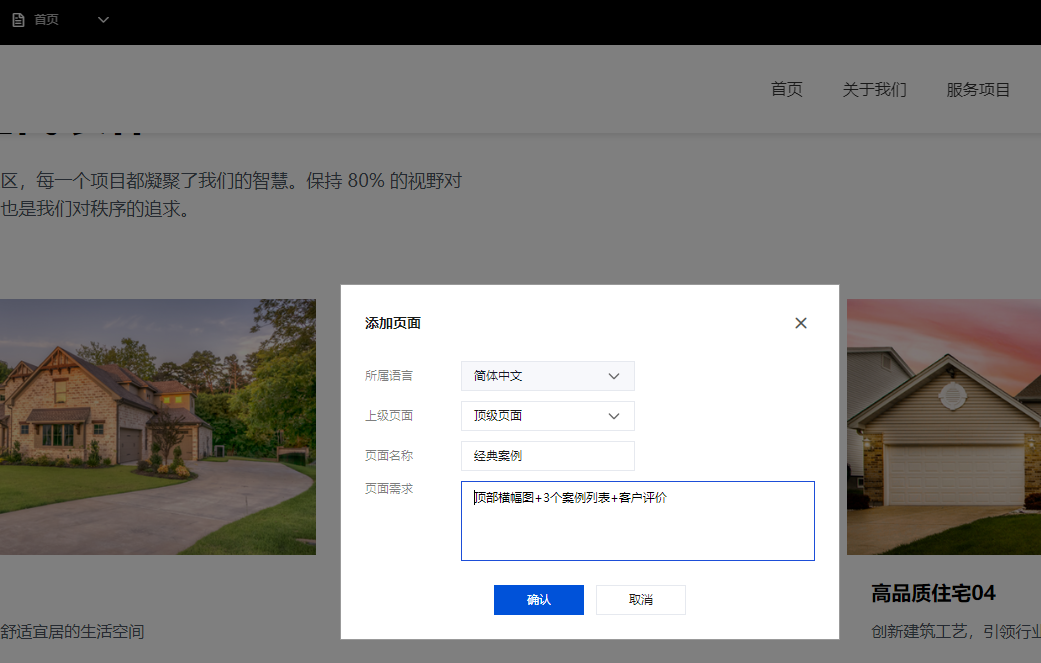Click the 页面名称 field containing 经典案例
The image size is (1041, 663).
coord(547,456)
